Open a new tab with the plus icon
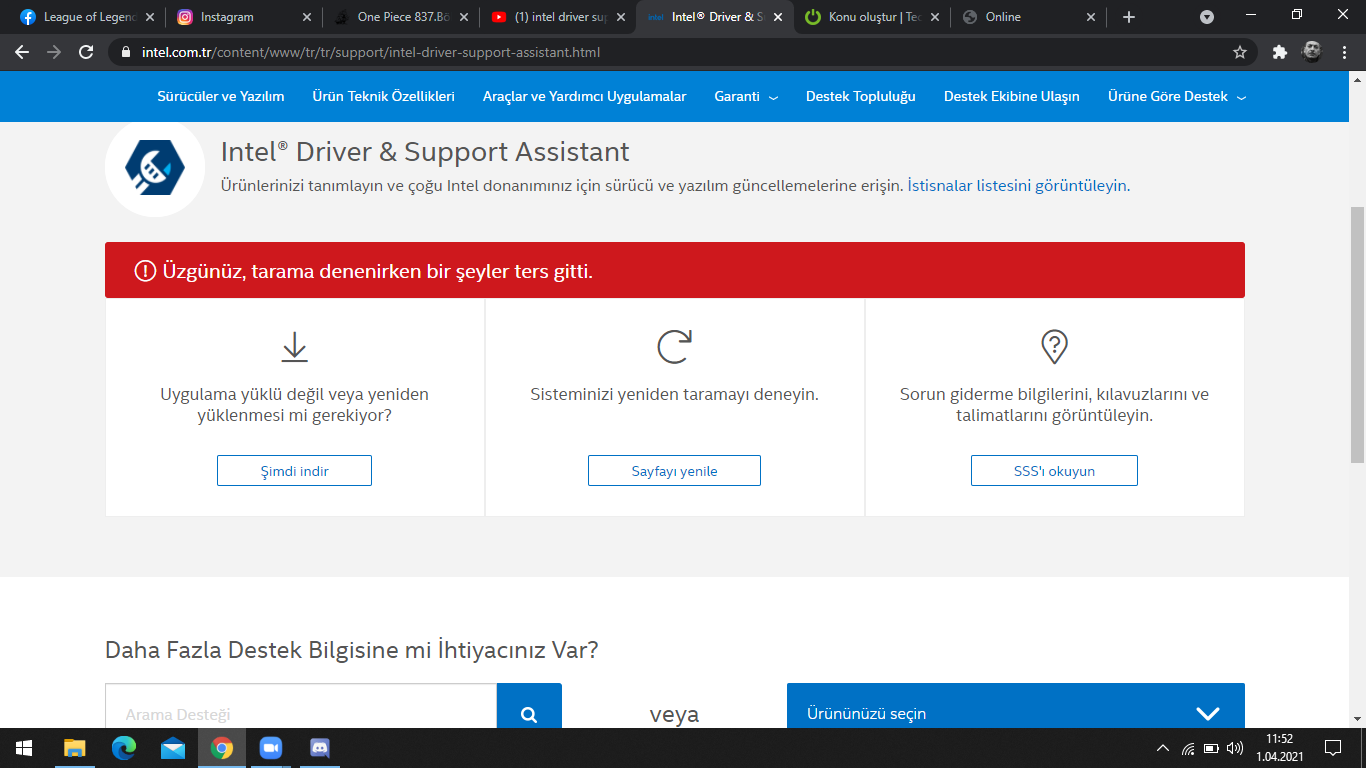This screenshot has width=1366, height=768. (1129, 17)
